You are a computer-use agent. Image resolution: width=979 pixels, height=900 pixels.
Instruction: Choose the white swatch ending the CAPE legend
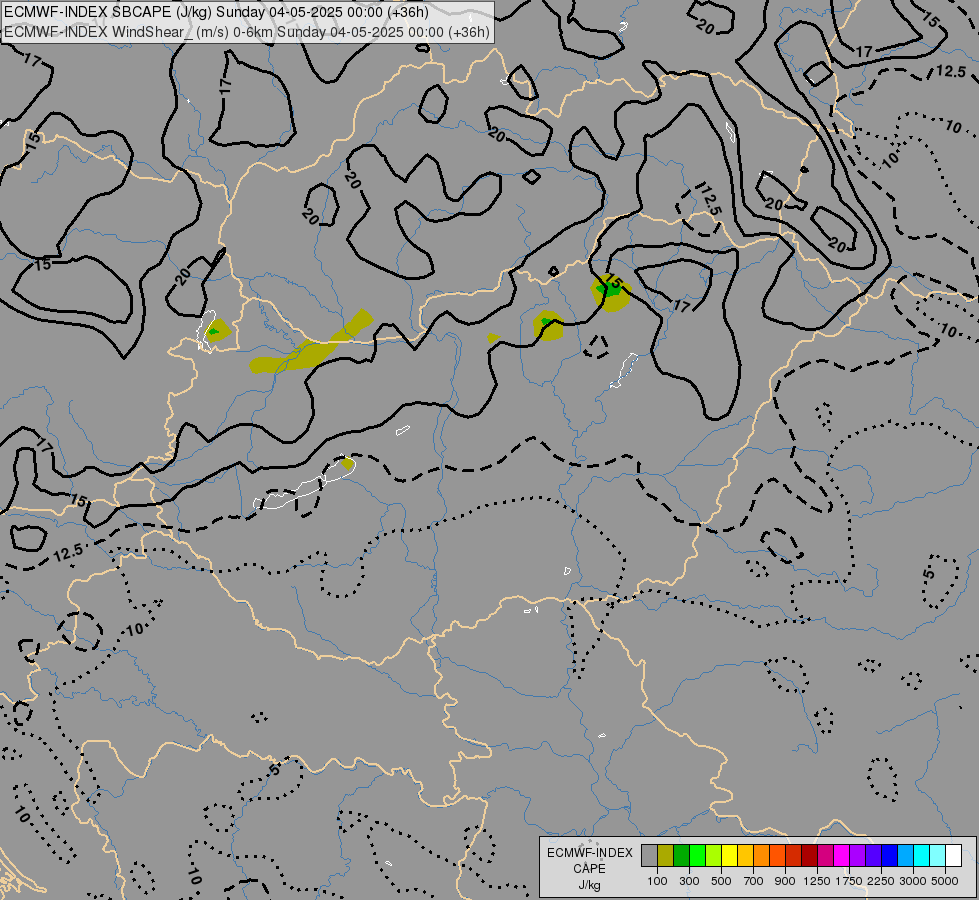[953, 856]
